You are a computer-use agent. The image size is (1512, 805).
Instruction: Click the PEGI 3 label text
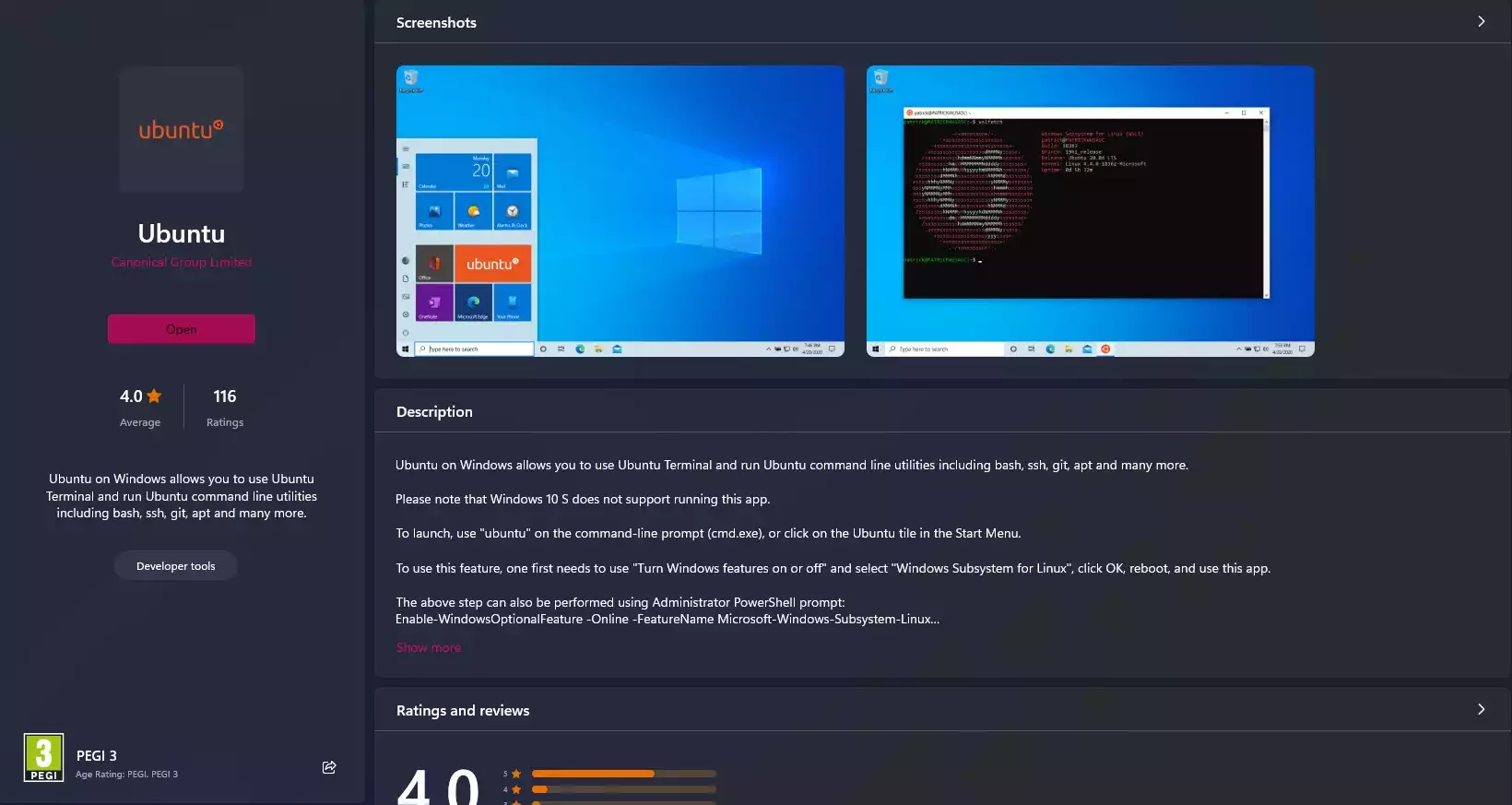(x=97, y=755)
